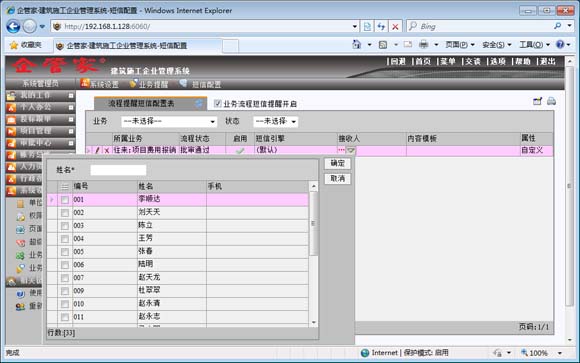Click the browser back arrow button

click(13, 26)
